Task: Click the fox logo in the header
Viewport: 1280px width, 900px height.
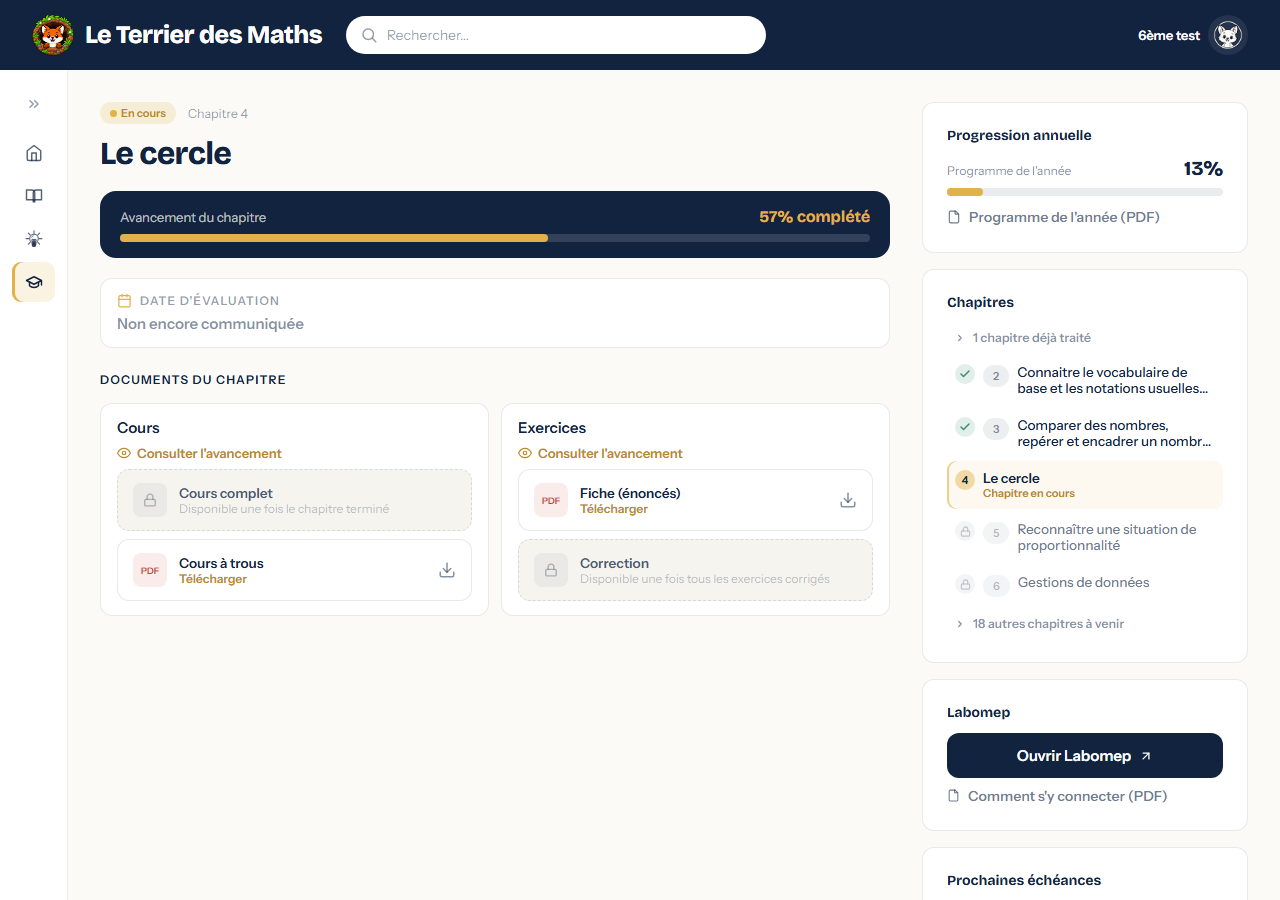Action: point(53,35)
